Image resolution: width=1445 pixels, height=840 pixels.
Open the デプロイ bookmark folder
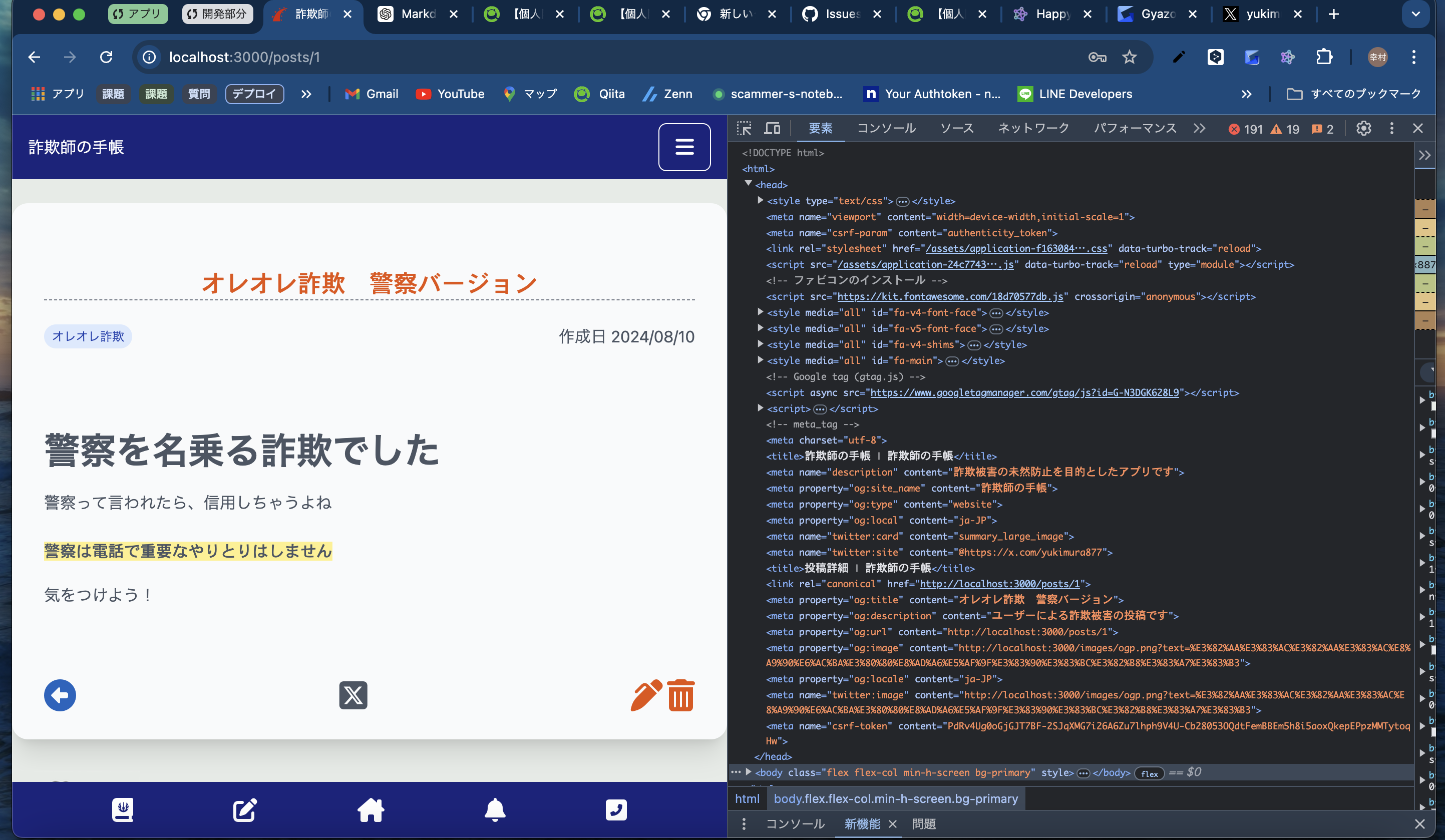(254, 94)
